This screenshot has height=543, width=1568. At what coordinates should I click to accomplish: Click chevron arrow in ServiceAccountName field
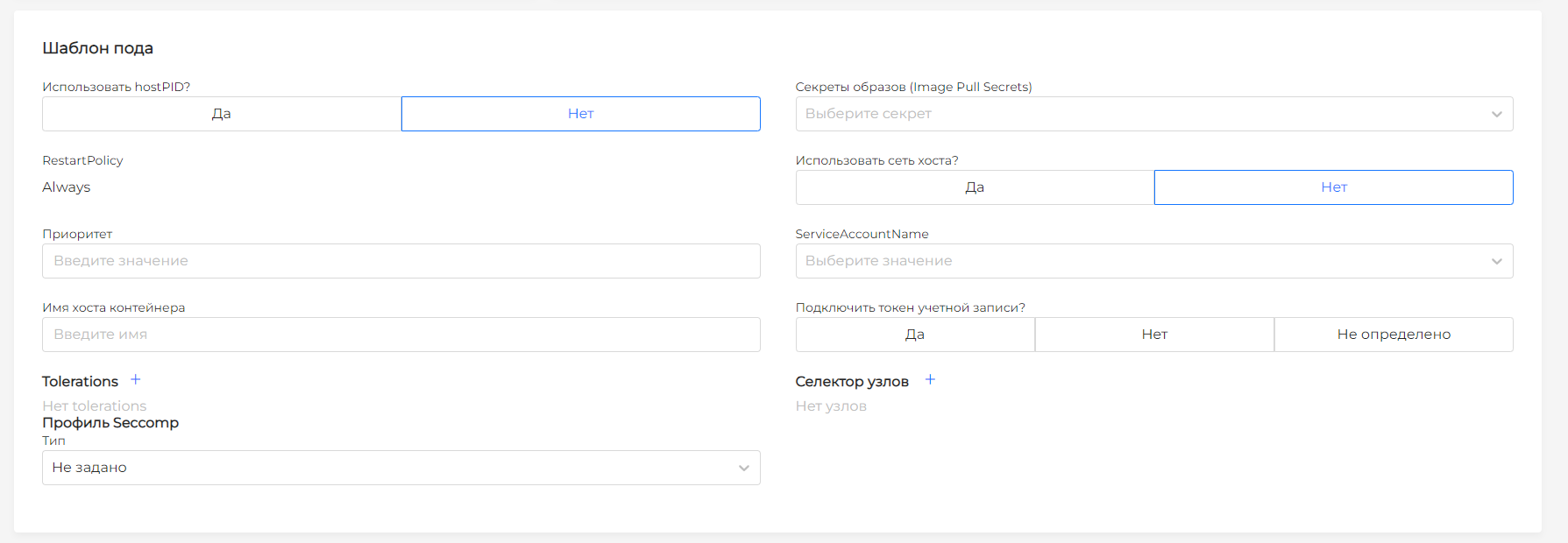1496,261
